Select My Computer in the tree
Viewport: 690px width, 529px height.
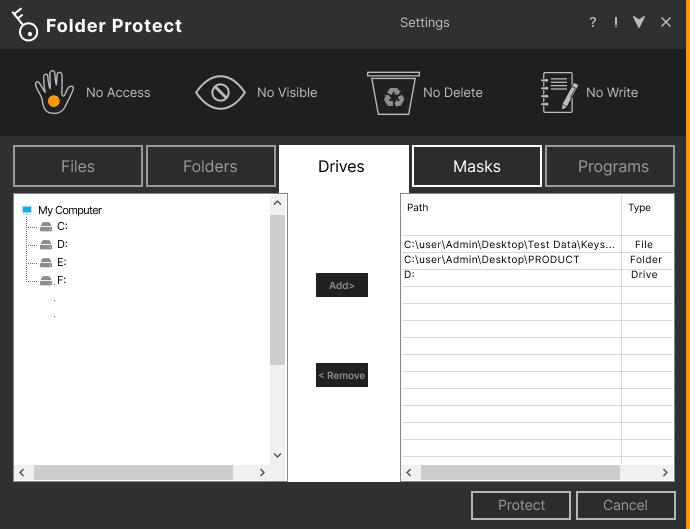pyautogui.click(x=70, y=210)
